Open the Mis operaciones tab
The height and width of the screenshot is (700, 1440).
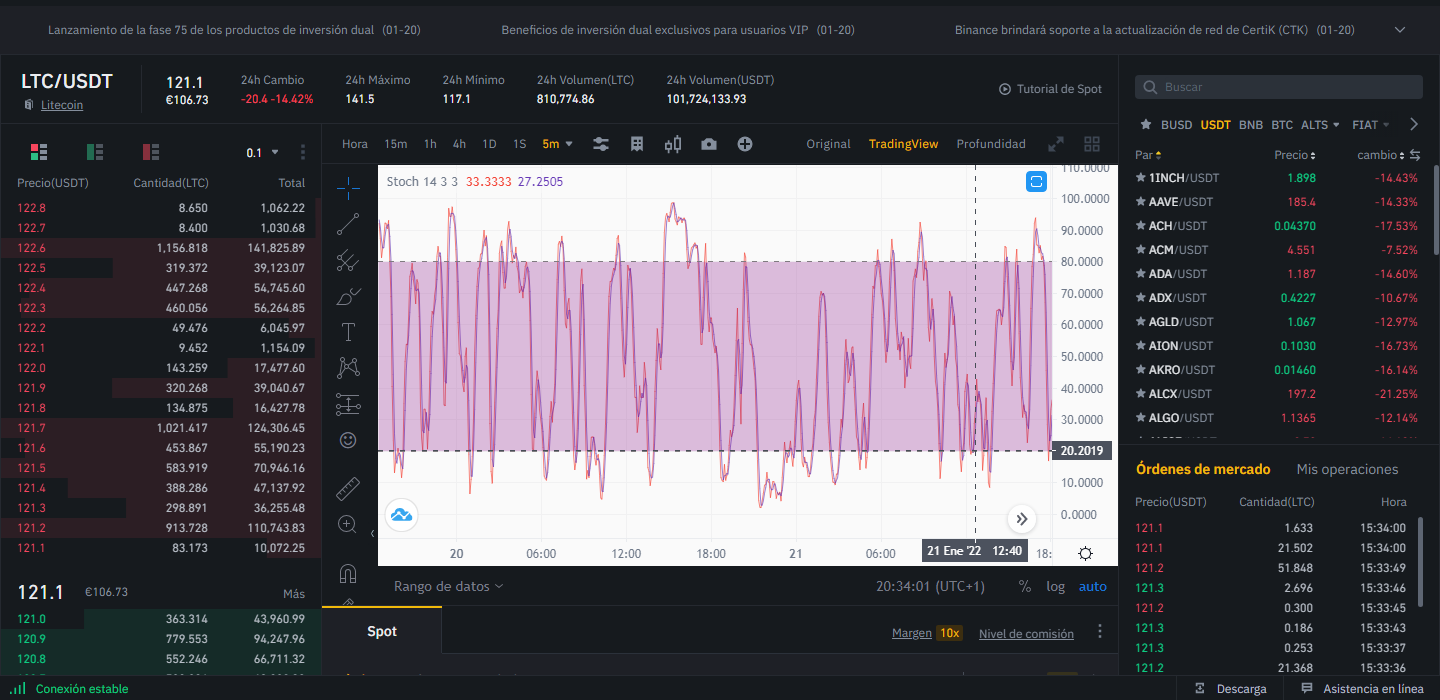point(1347,469)
